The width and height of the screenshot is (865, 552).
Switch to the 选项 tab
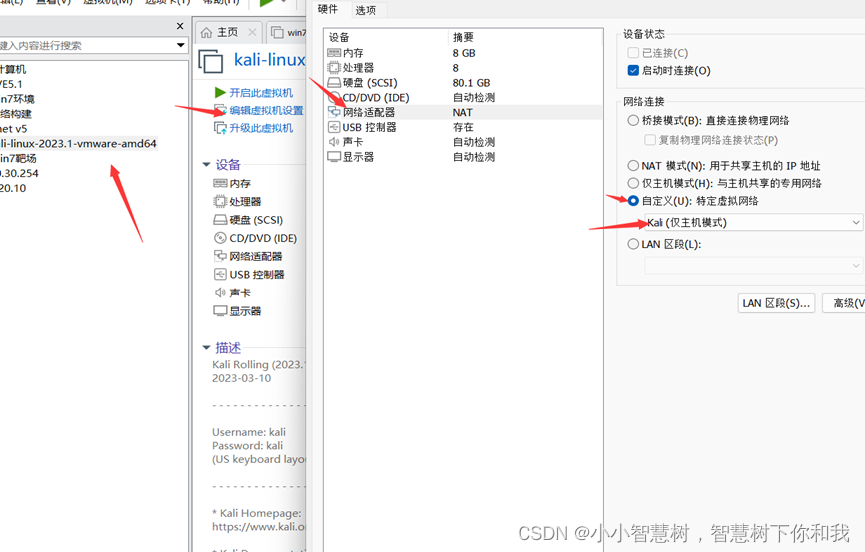pos(366,10)
